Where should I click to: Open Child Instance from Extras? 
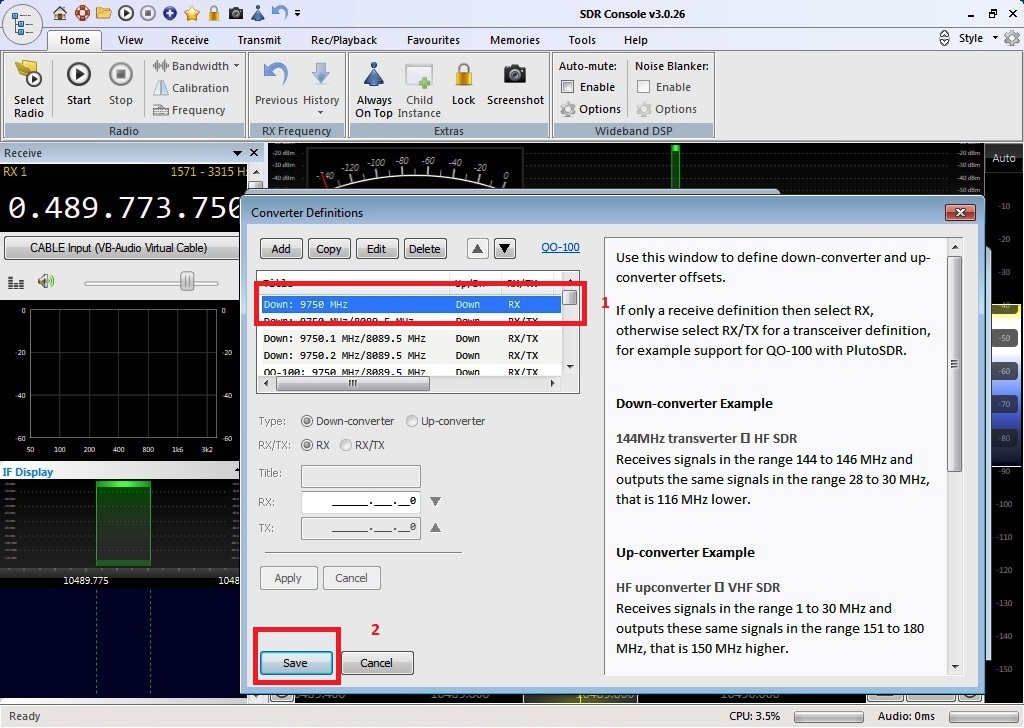pos(419,76)
